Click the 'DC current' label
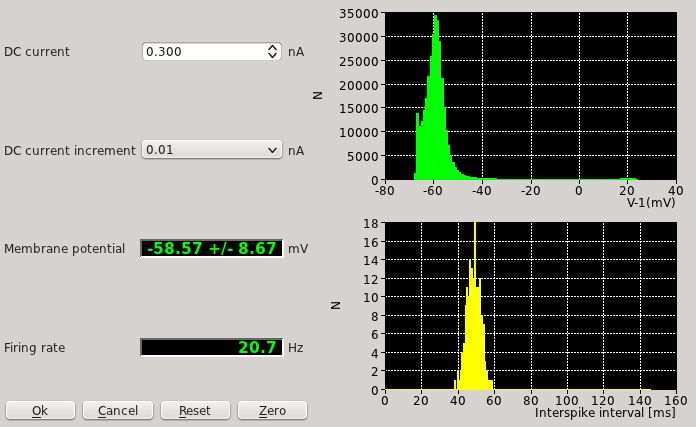 tap(37, 52)
